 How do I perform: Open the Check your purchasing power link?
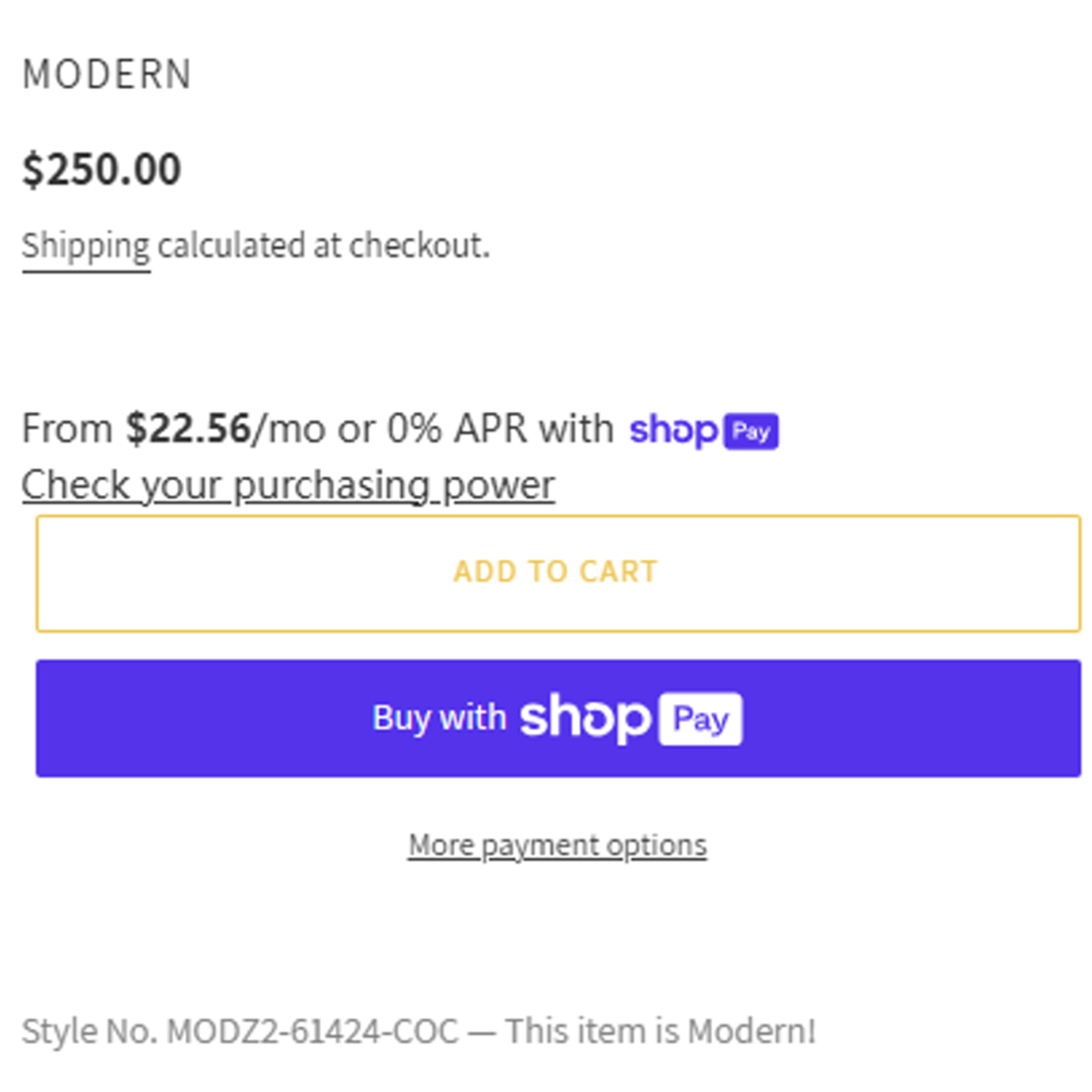click(x=288, y=485)
